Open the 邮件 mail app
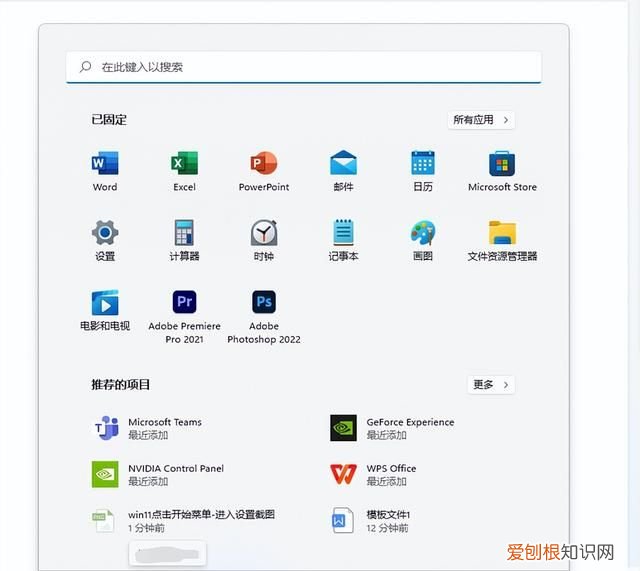640x571 pixels. tap(343, 163)
